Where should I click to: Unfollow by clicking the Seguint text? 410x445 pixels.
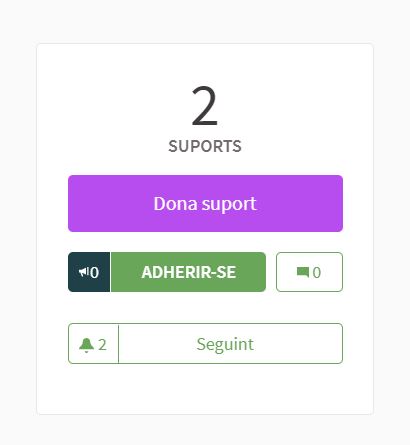[225, 344]
